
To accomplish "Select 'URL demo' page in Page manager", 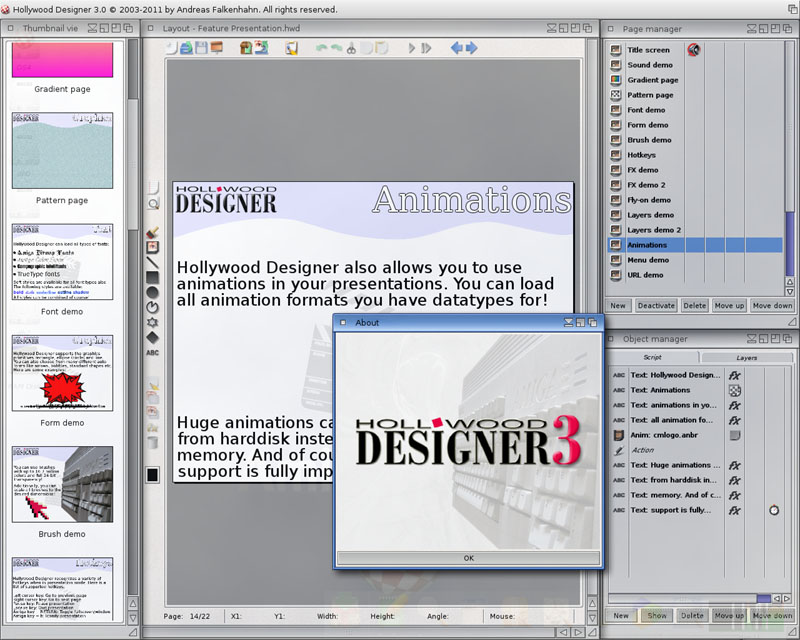I will click(695, 275).
